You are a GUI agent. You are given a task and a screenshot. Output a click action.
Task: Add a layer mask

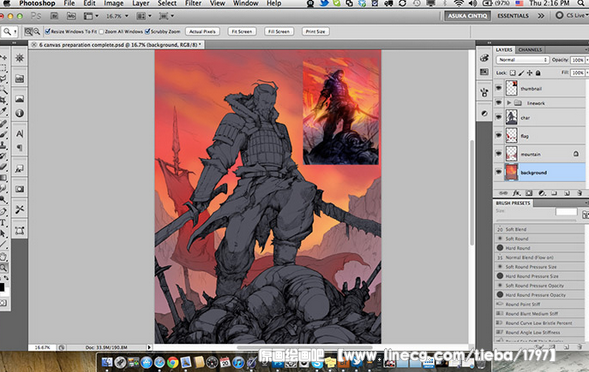529,193
